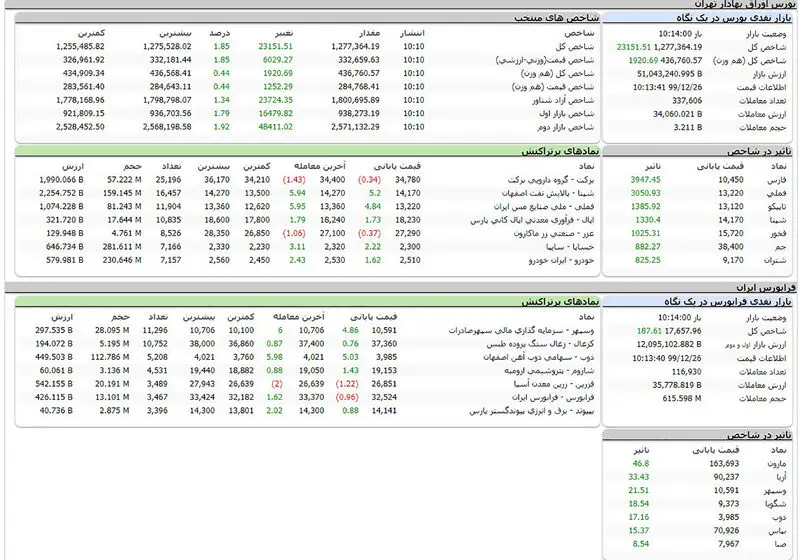Click Farabourse trade count 116,930
This screenshot has height=560, width=800.
coord(687,372)
